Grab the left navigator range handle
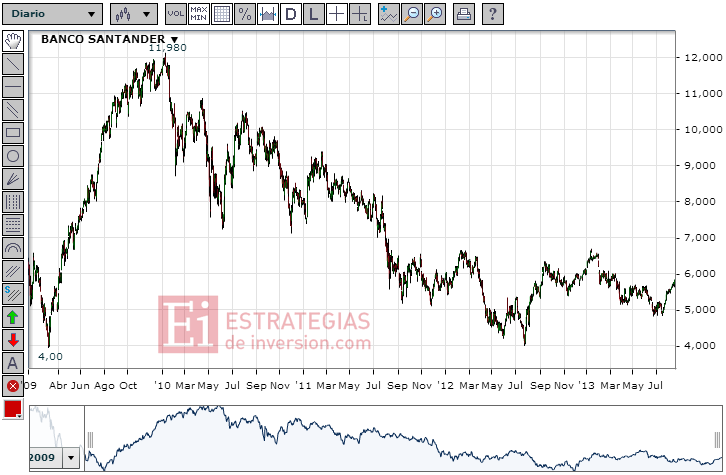 (x=90, y=440)
